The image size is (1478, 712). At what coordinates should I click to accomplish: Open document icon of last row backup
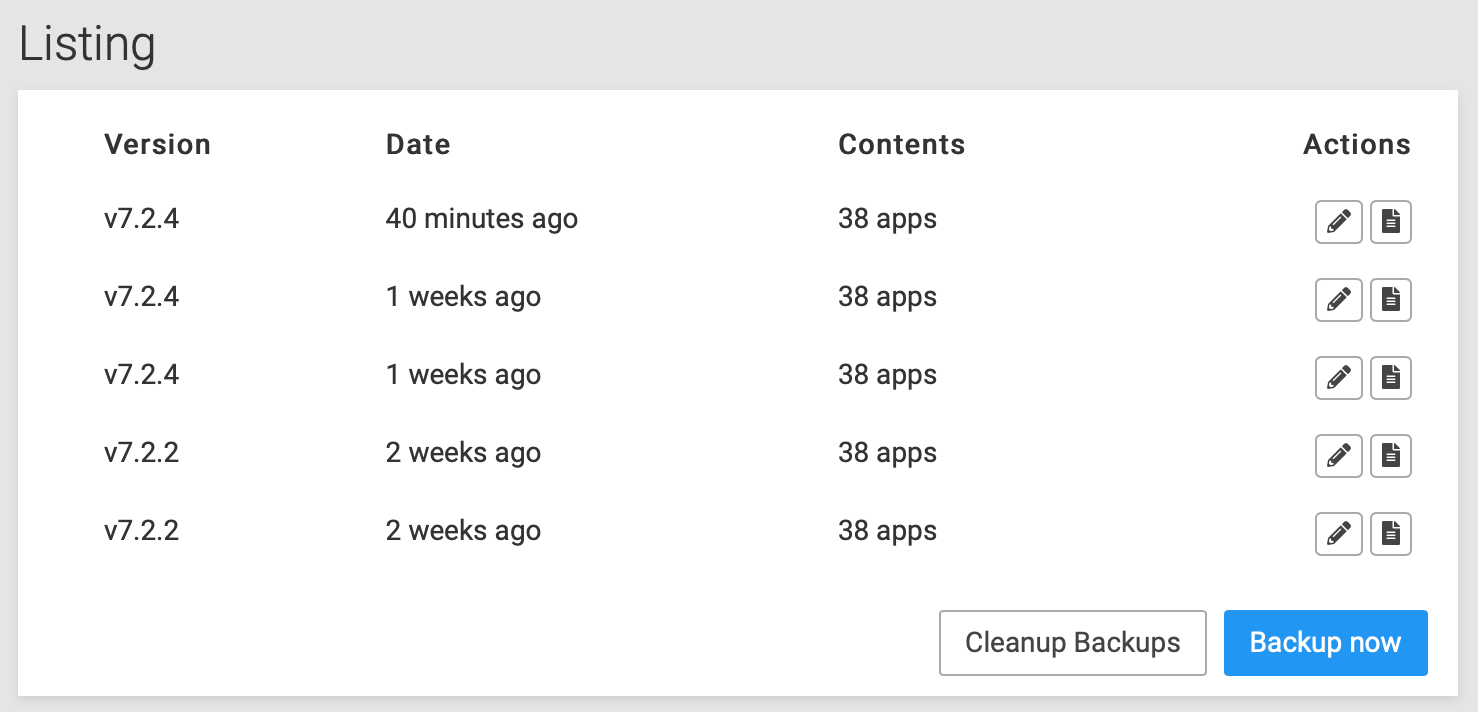tap(1390, 534)
